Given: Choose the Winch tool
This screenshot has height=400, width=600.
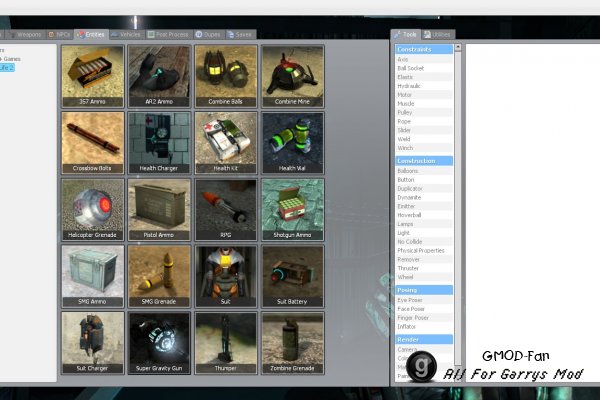Looking at the screenshot, I should click(424, 148).
